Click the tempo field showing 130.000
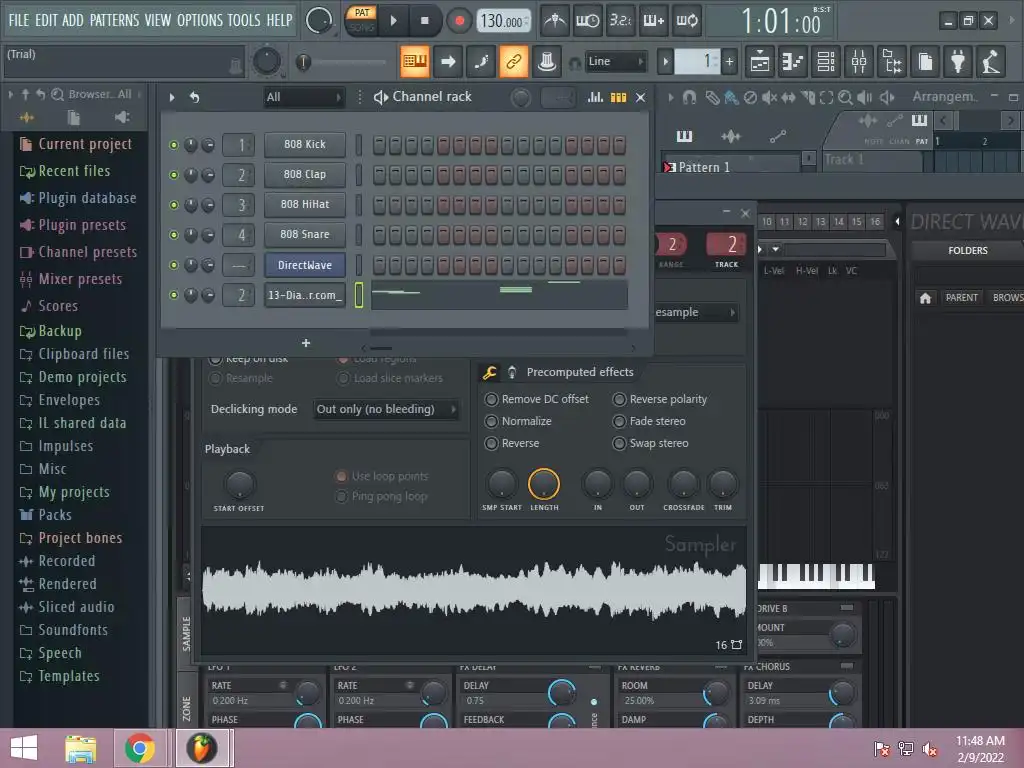Image resolution: width=1024 pixels, height=768 pixels. click(x=504, y=22)
